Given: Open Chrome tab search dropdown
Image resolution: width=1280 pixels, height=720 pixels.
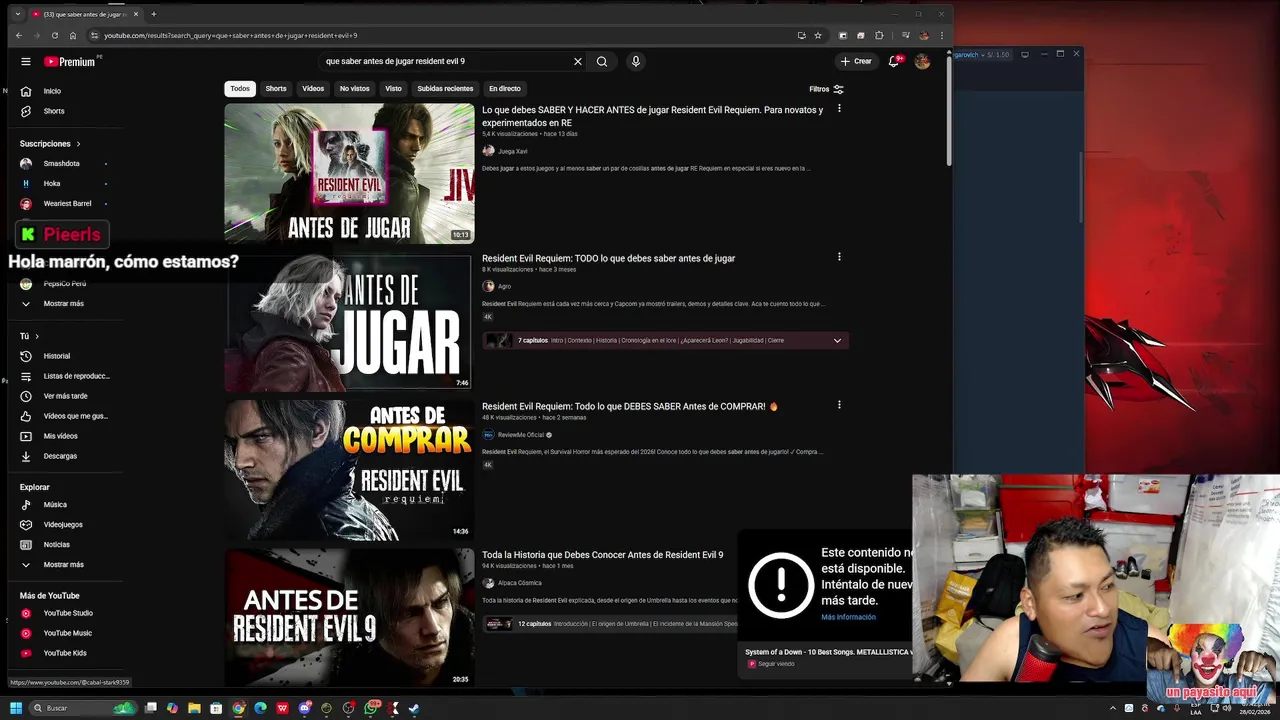Looking at the screenshot, I should [17, 14].
